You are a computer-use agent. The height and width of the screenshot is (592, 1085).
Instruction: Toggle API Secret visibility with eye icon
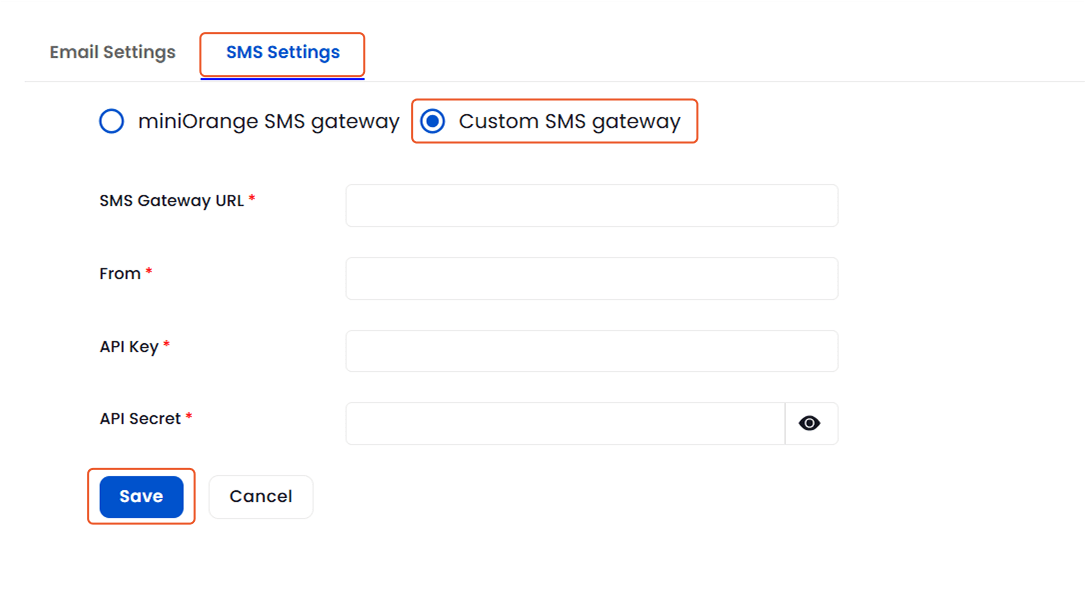click(810, 423)
